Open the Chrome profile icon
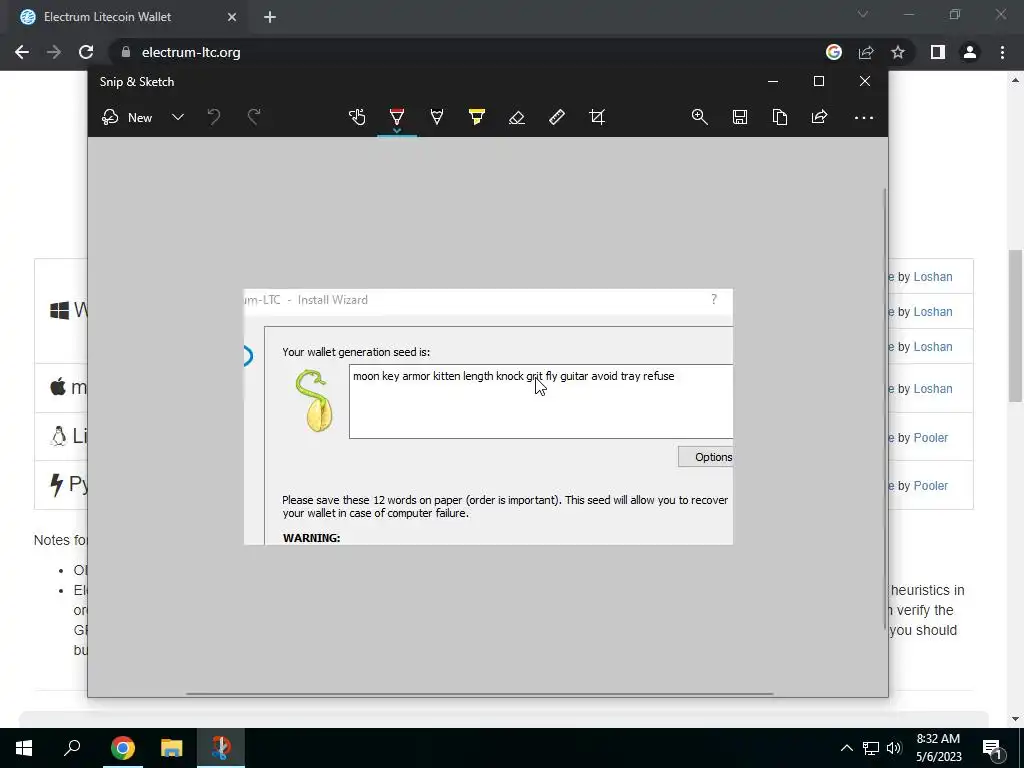The image size is (1024, 768). pyautogui.click(x=970, y=52)
